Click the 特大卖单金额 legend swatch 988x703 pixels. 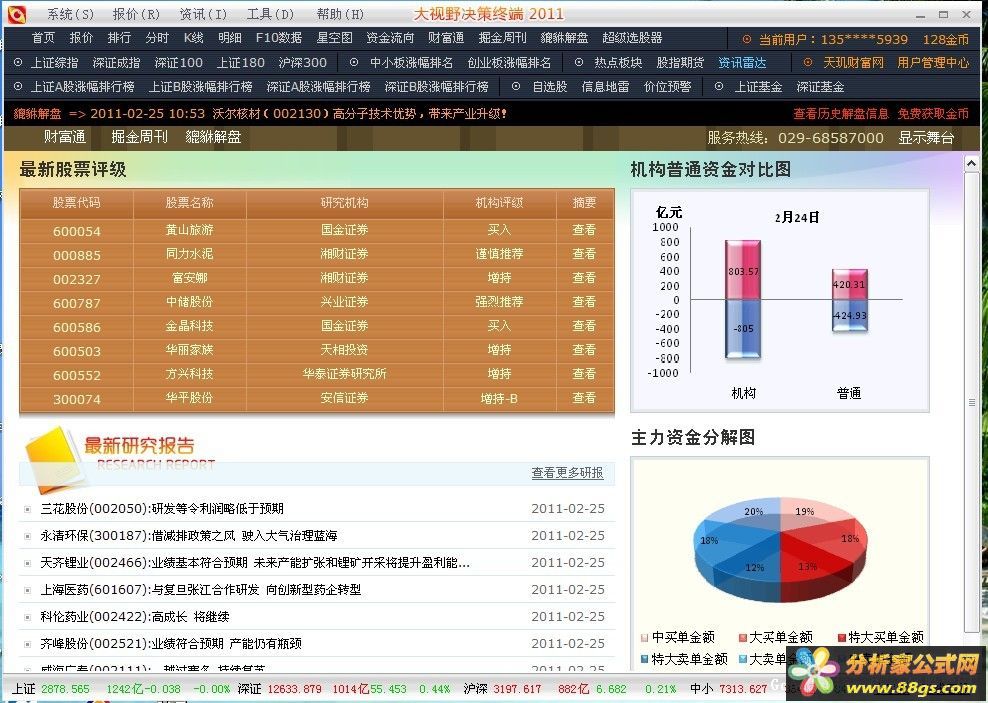645,659
